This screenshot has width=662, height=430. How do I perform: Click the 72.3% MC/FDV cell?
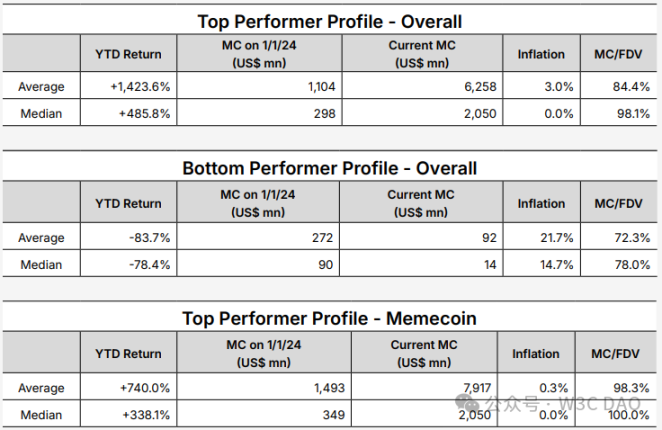tap(630, 238)
